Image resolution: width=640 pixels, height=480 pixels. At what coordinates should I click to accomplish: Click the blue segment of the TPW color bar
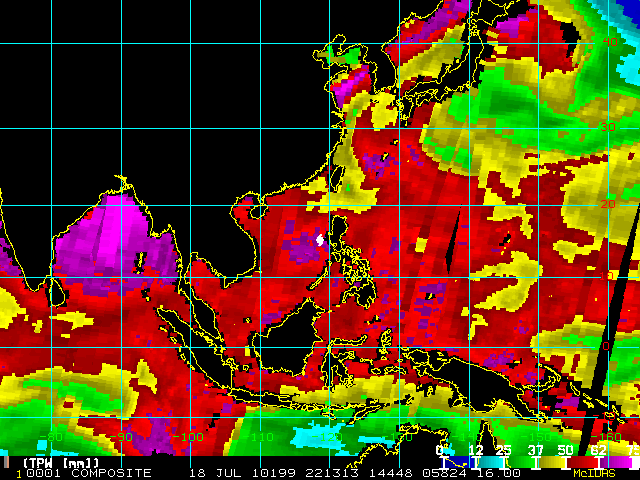[x=458, y=462]
